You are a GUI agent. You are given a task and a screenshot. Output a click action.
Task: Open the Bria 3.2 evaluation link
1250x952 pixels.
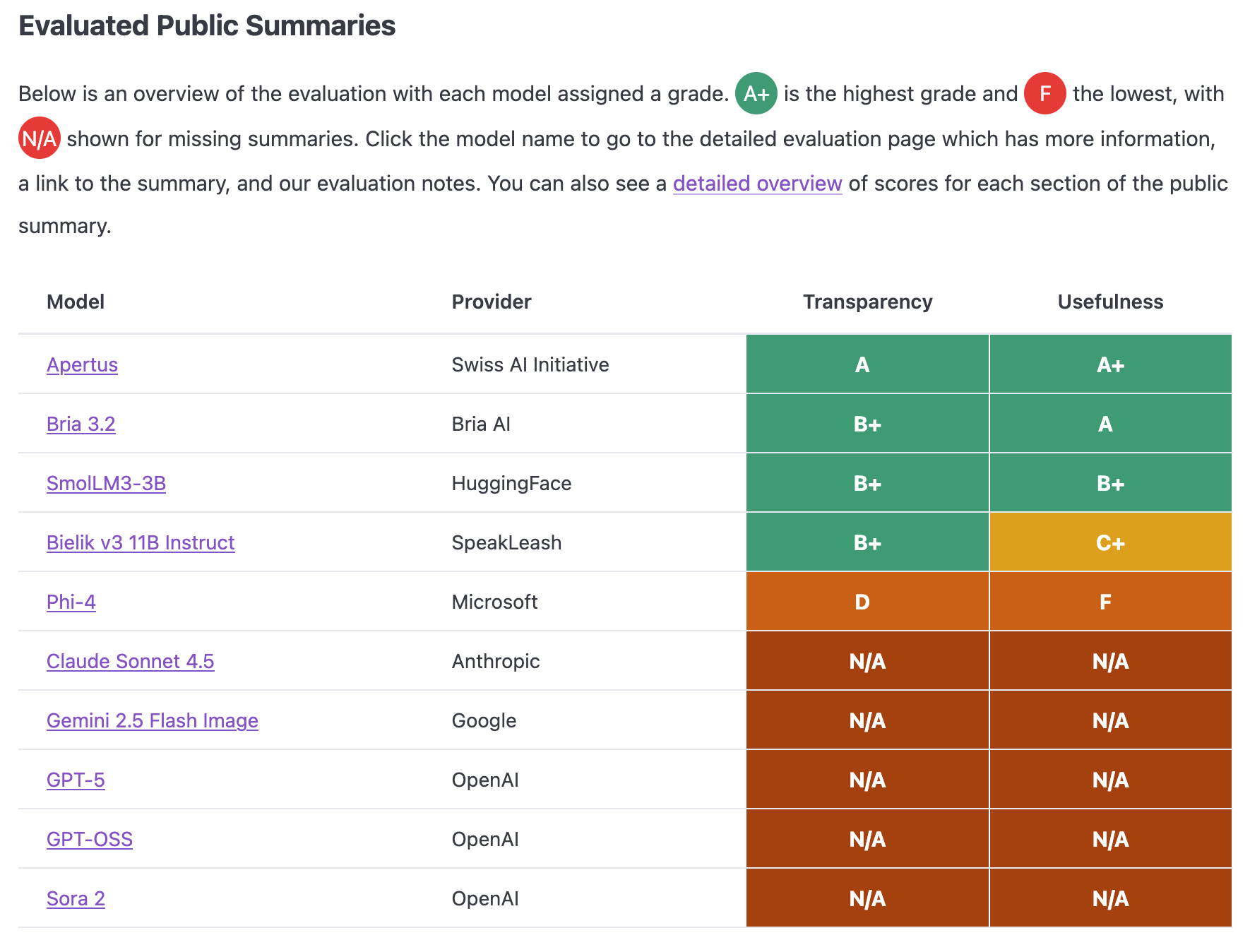pyautogui.click(x=81, y=424)
